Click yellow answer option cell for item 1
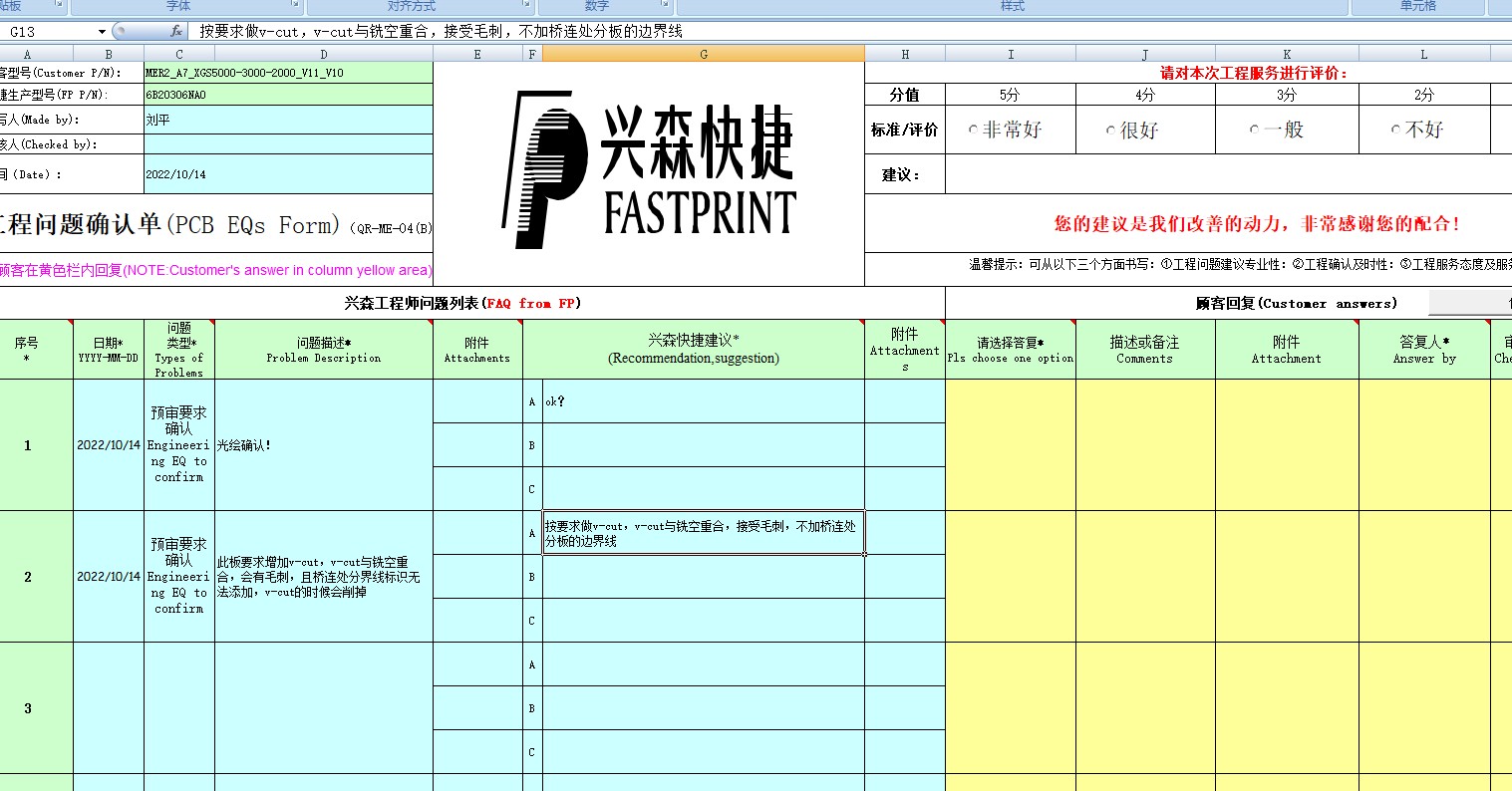Viewport: 1512px width, 791px height. click(x=1011, y=445)
